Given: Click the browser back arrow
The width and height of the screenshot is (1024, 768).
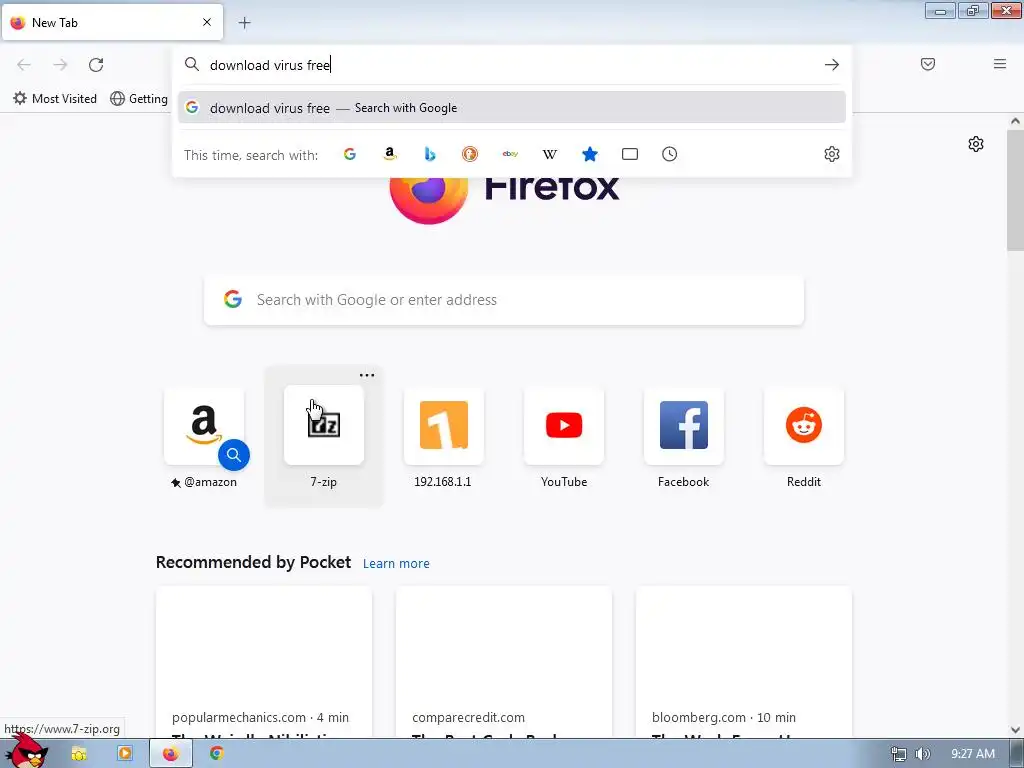Looking at the screenshot, I should click(24, 65).
